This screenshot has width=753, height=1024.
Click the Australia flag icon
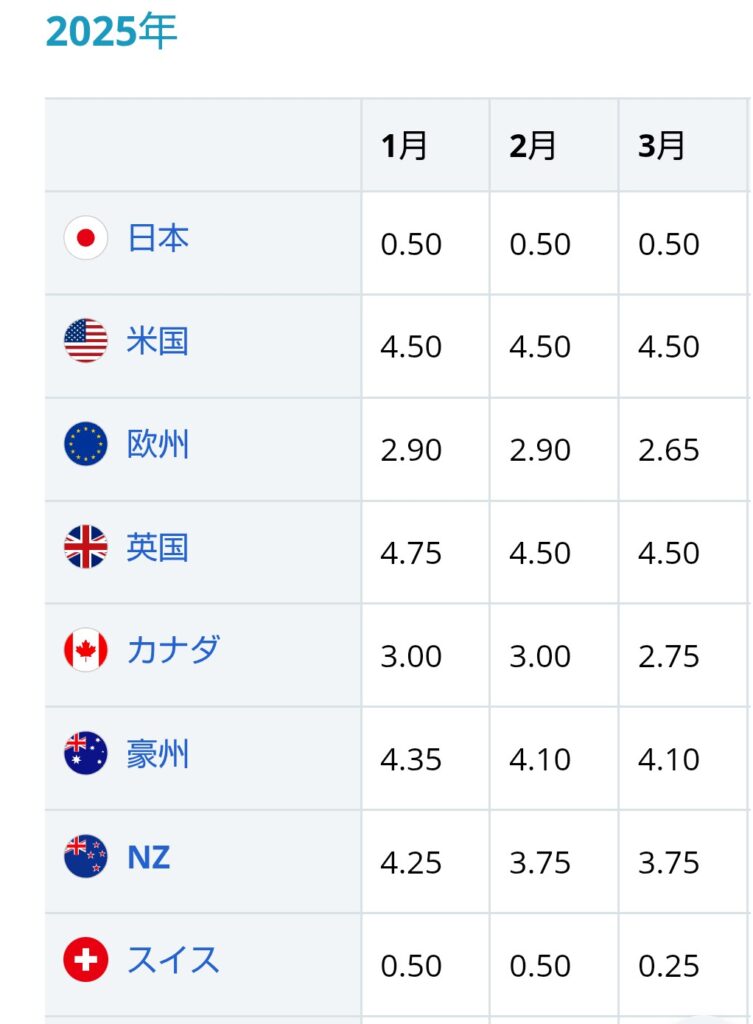(86, 753)
